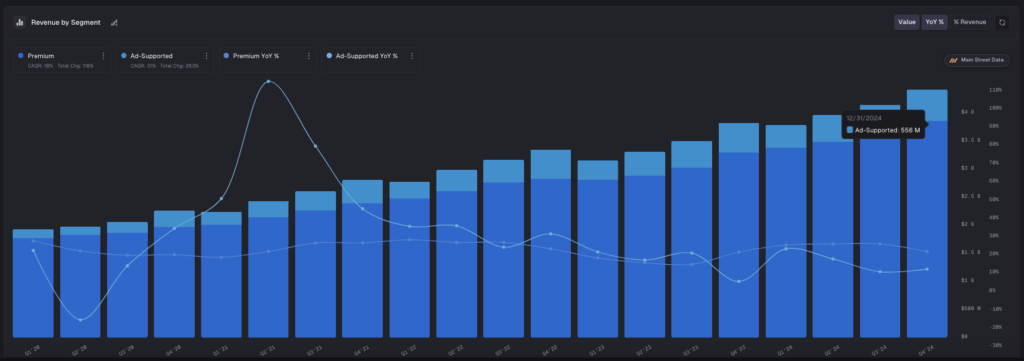Open the three-dot menu for Ad-Supported YoY %
The width and height of the screenshot is (1024, 361).
click(x=411, y=56)
